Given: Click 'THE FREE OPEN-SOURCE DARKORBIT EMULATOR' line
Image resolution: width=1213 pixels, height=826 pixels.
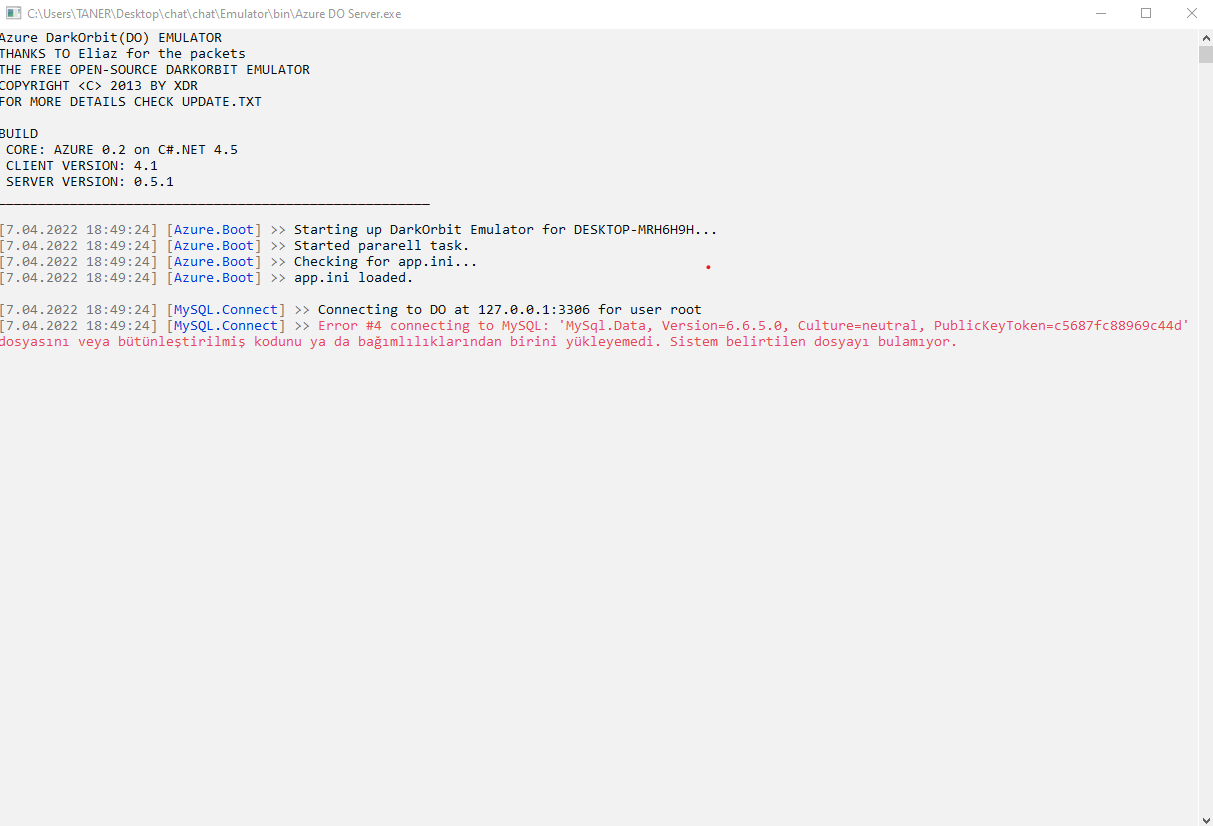Looking at the screenshot, I should [x=155, y=70].
